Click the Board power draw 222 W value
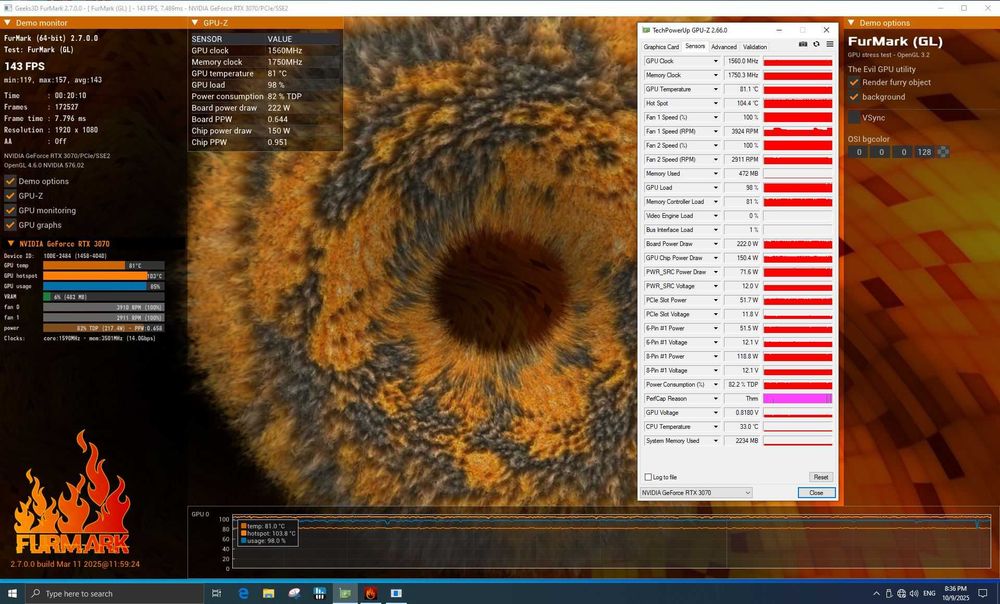This screenshot has width=1000, height=604. (x=279, y=108)
